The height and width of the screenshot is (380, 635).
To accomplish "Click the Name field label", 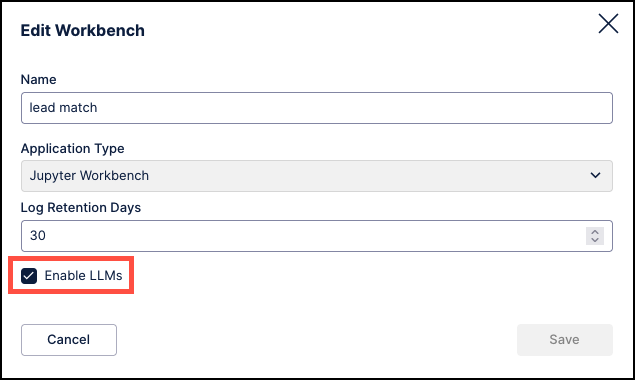I will (x=38, y=79).
